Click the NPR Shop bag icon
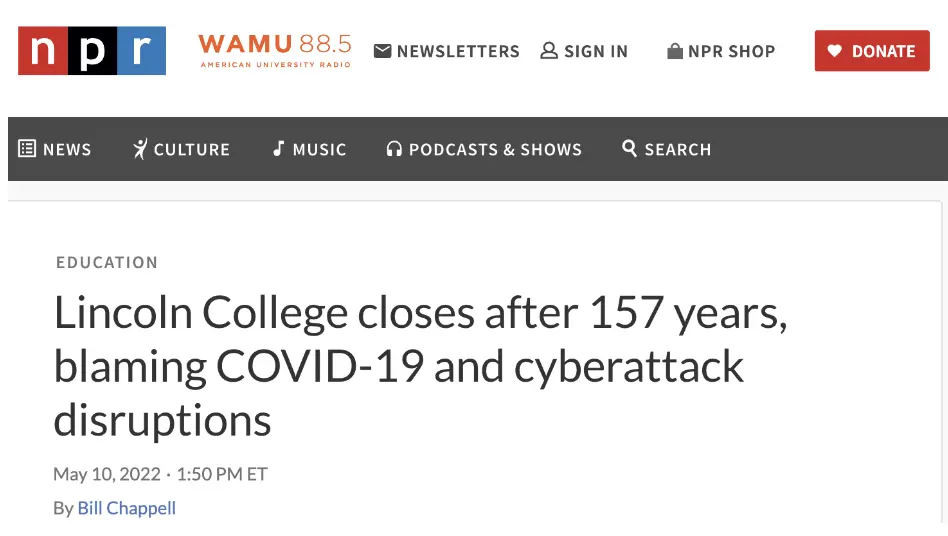Image resolution: width=948 pixels, height=536 pixels. 675,51
